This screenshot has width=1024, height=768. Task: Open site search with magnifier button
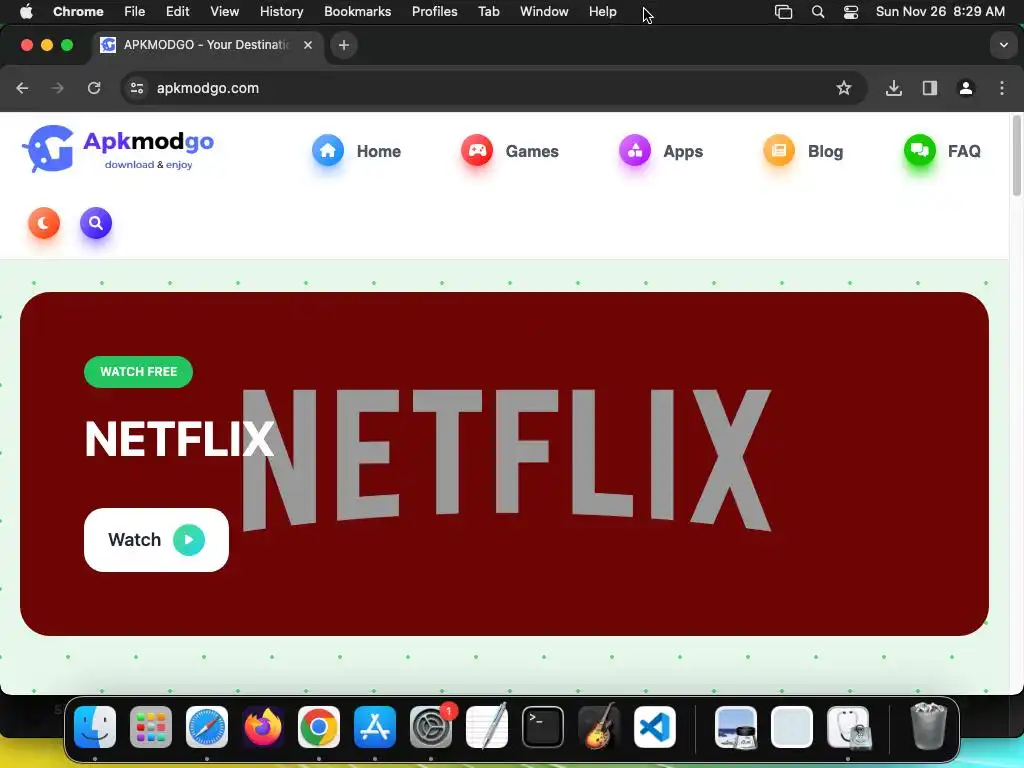(96, 223)
